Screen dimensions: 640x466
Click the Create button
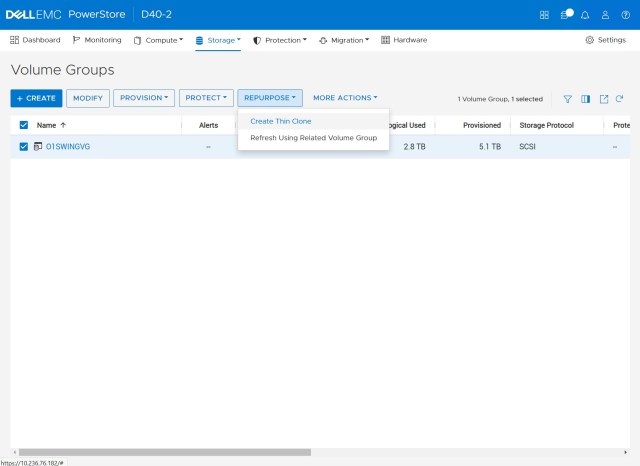click(36, 98)
